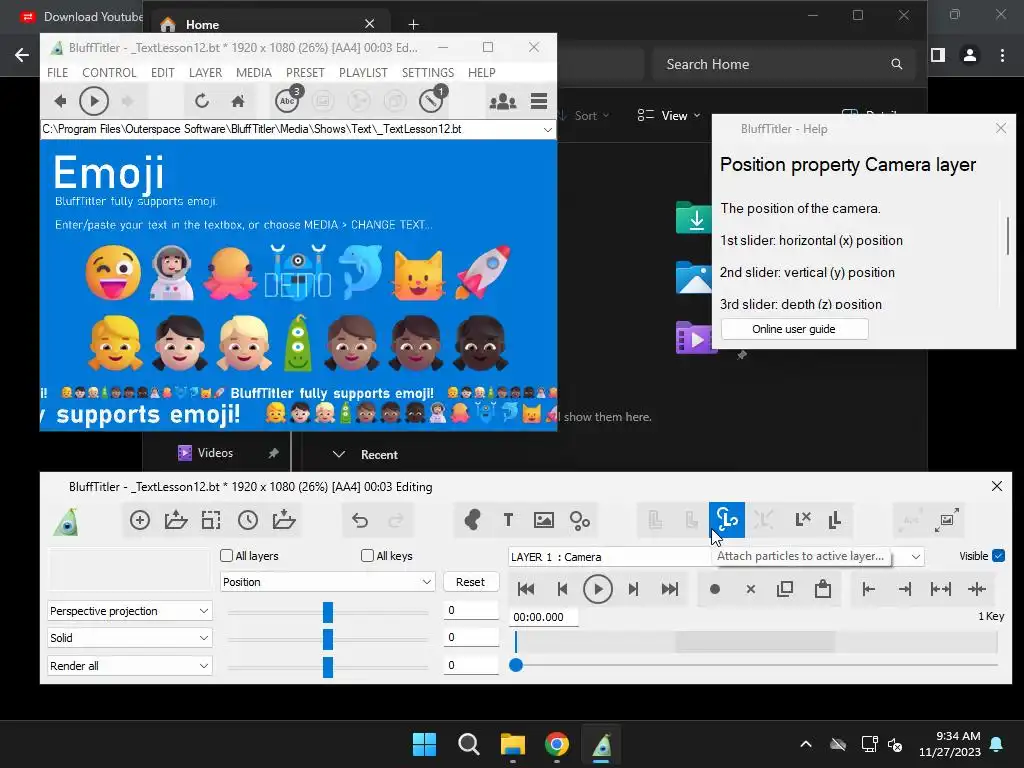Click the camera layer icon with badge 1
The image size is (1024, 768).
432,100
